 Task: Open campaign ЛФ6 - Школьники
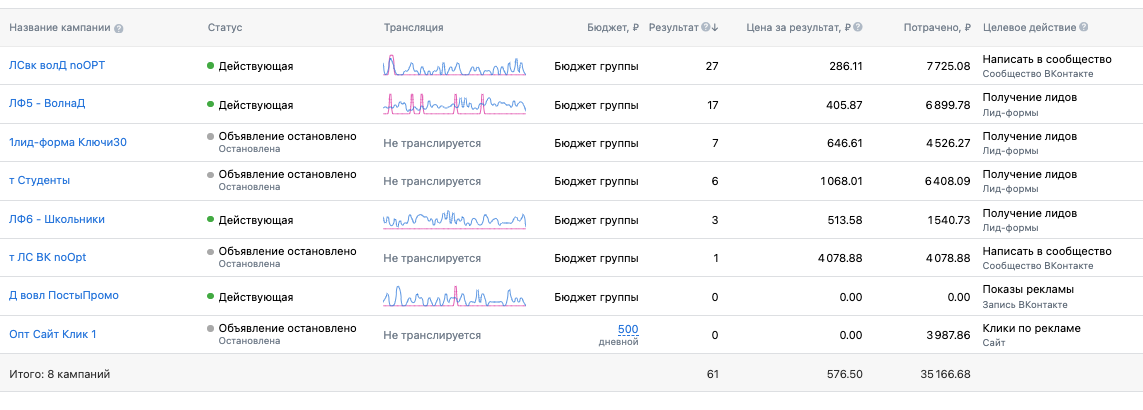(x=57, y=219)
